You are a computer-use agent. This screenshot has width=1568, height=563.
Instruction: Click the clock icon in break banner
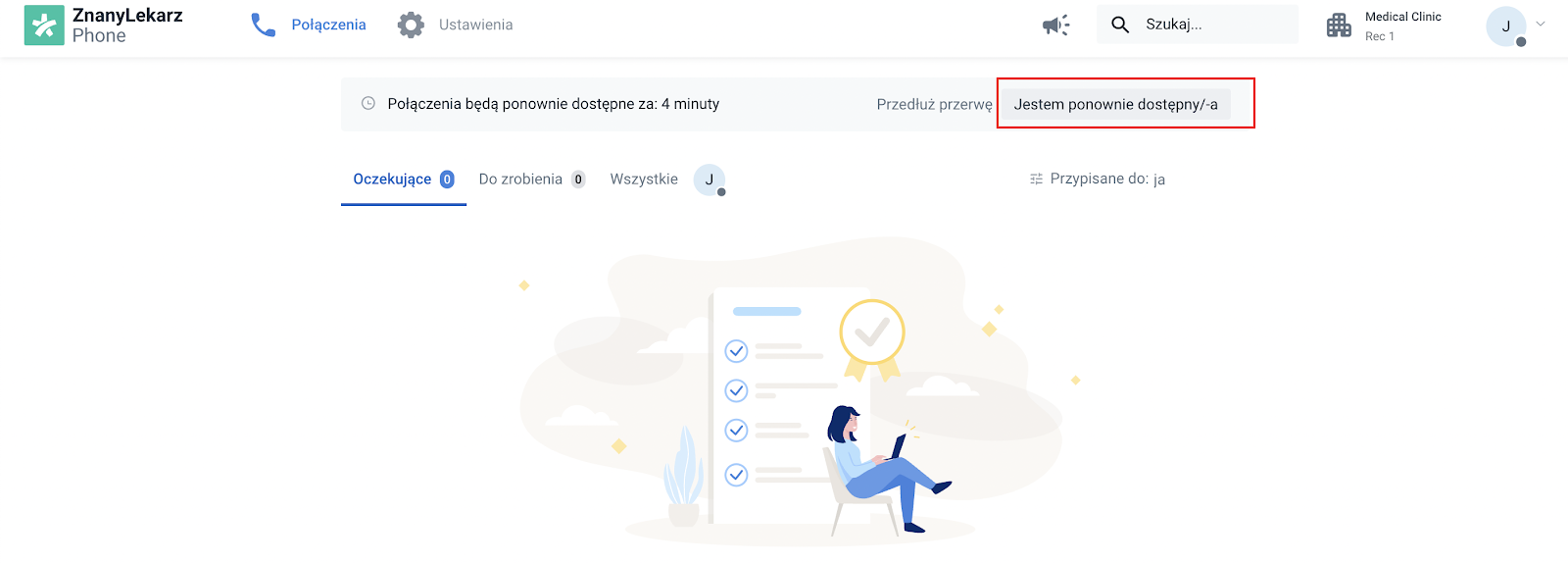tap(368, 103)
